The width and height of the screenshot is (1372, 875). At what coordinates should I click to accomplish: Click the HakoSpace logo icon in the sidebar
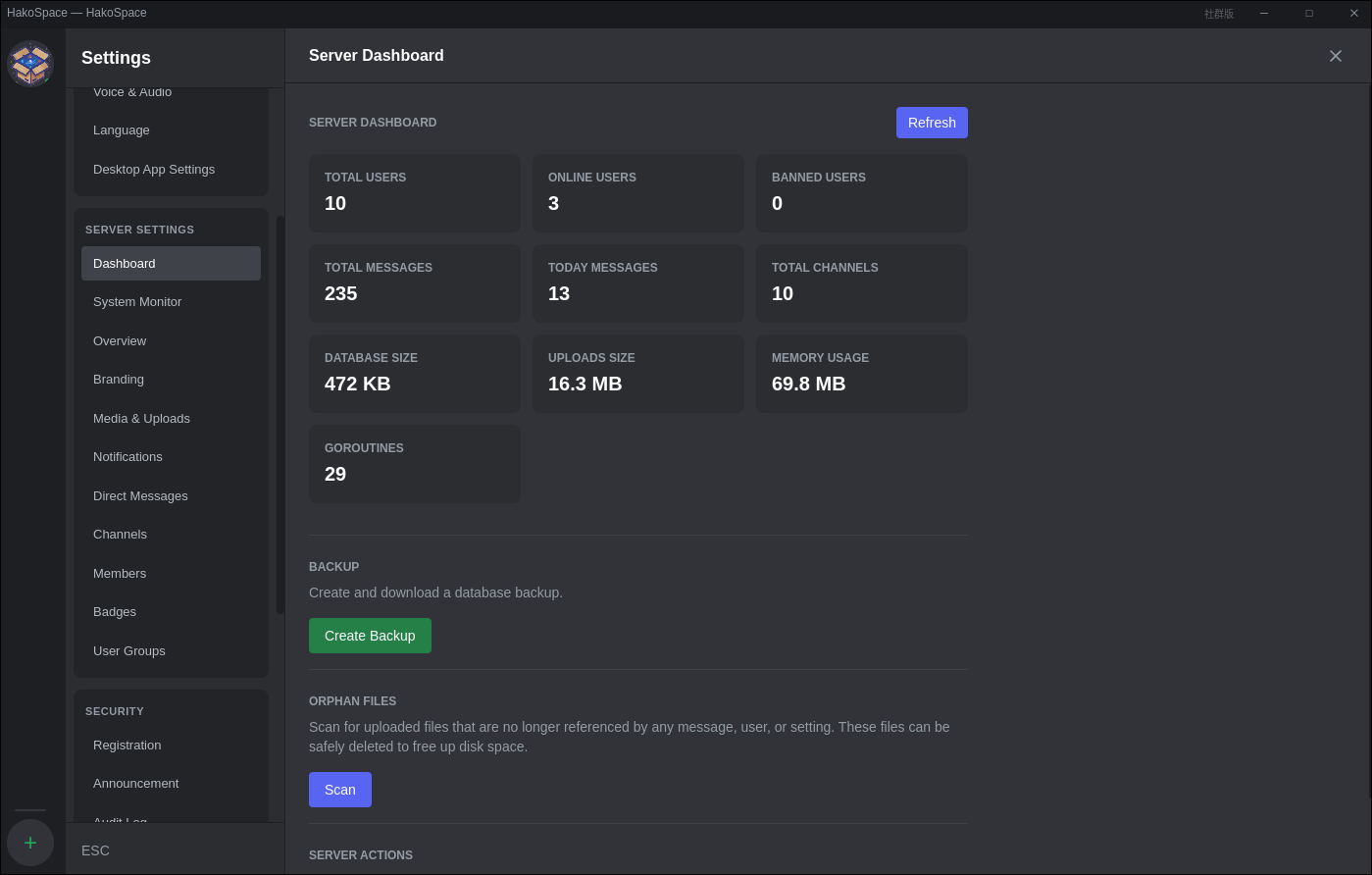(30, 63)
